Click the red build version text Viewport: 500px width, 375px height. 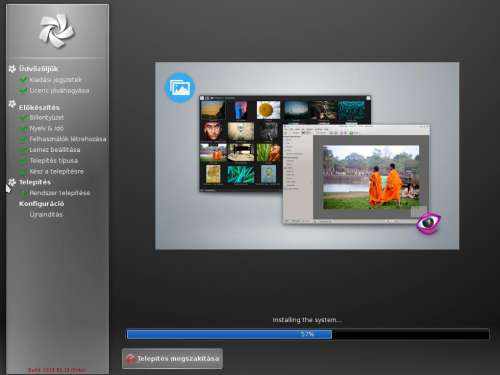pos(57,370)
